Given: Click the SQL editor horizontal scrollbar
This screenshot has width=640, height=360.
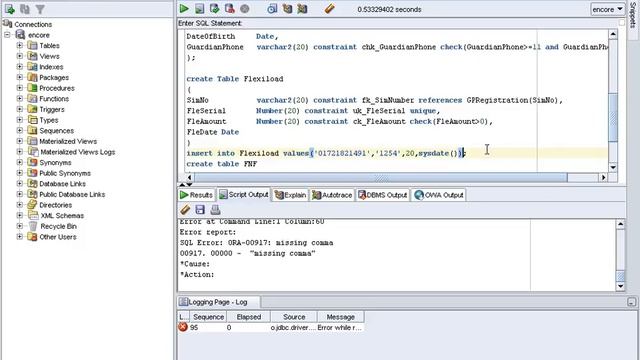Looking at the screenshot, I should (x=380, y=178).
